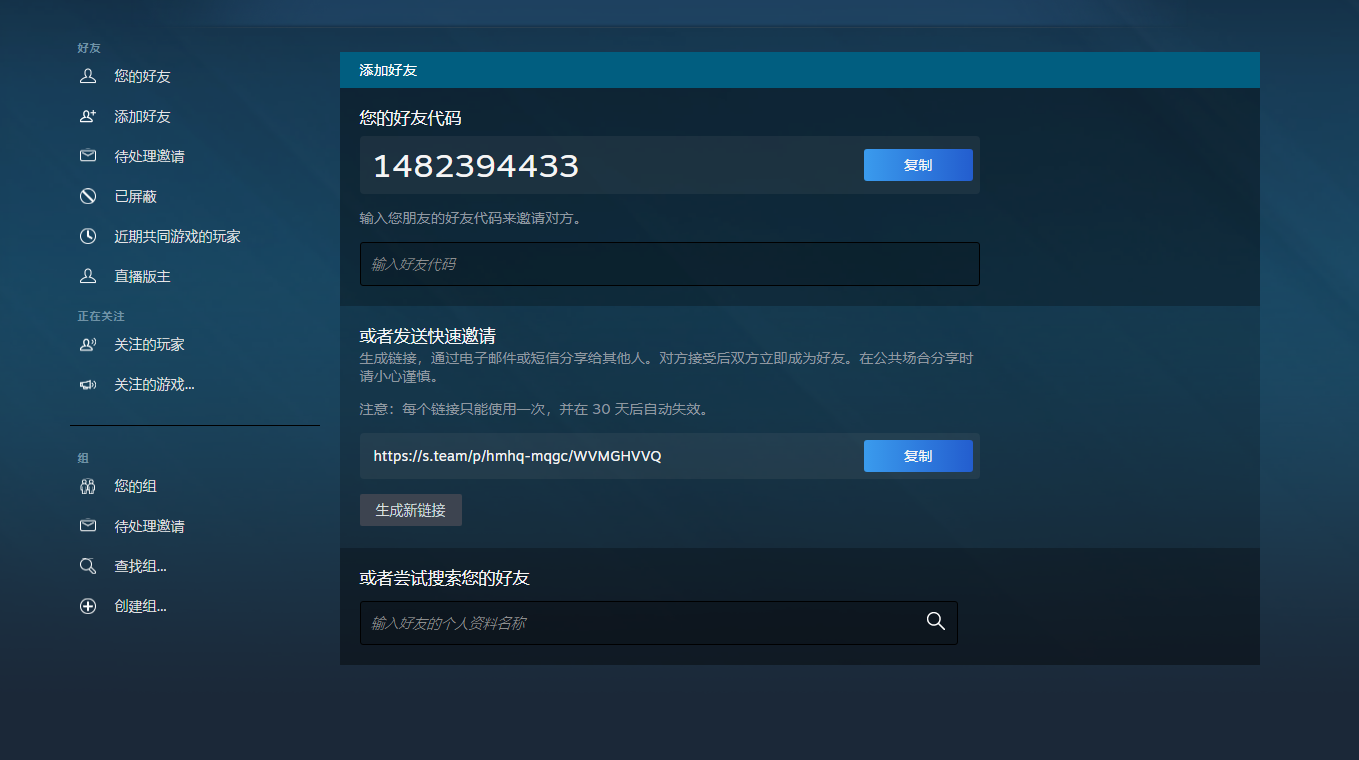Open 关注的游戏... page
Image resolution: width=1359 pixels, height=760 pixels.
click(154, 384)
